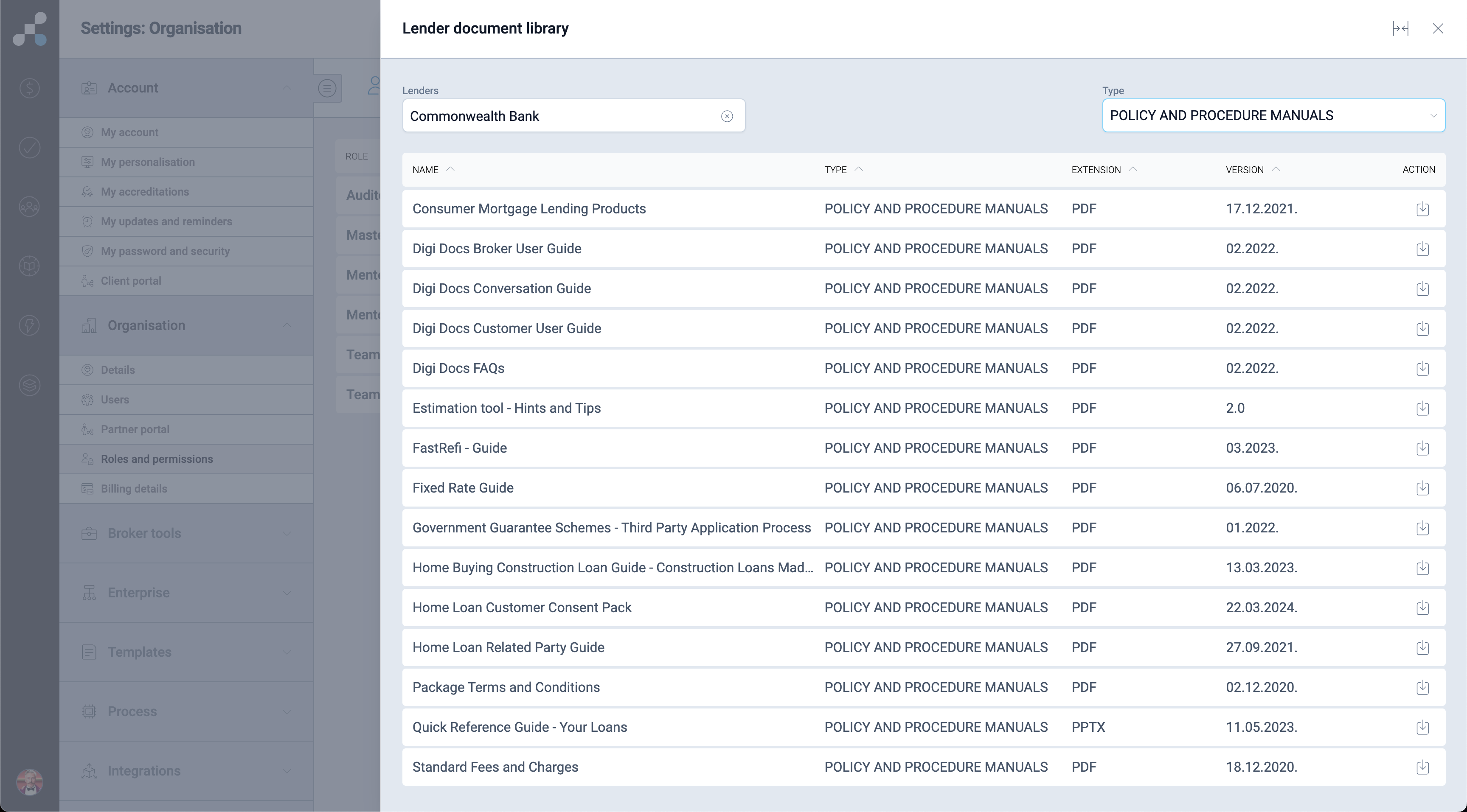Click the app logo in sidebar
Image resolution: width=1467 pixels, height=812 pixels.
30,28
